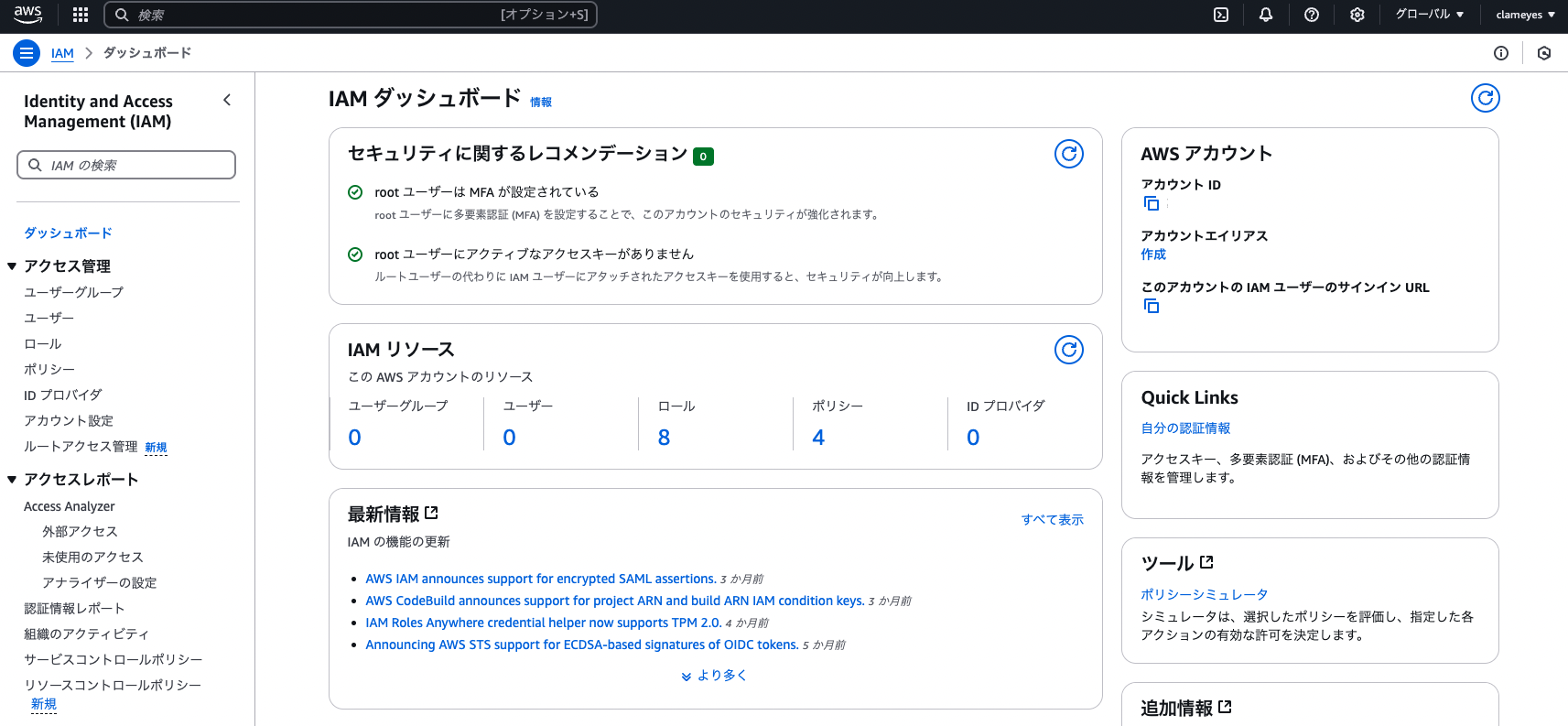Collapse the アクセス管理 section
The width and height of the screenshot is (1568, 726).
pos(12,266)
